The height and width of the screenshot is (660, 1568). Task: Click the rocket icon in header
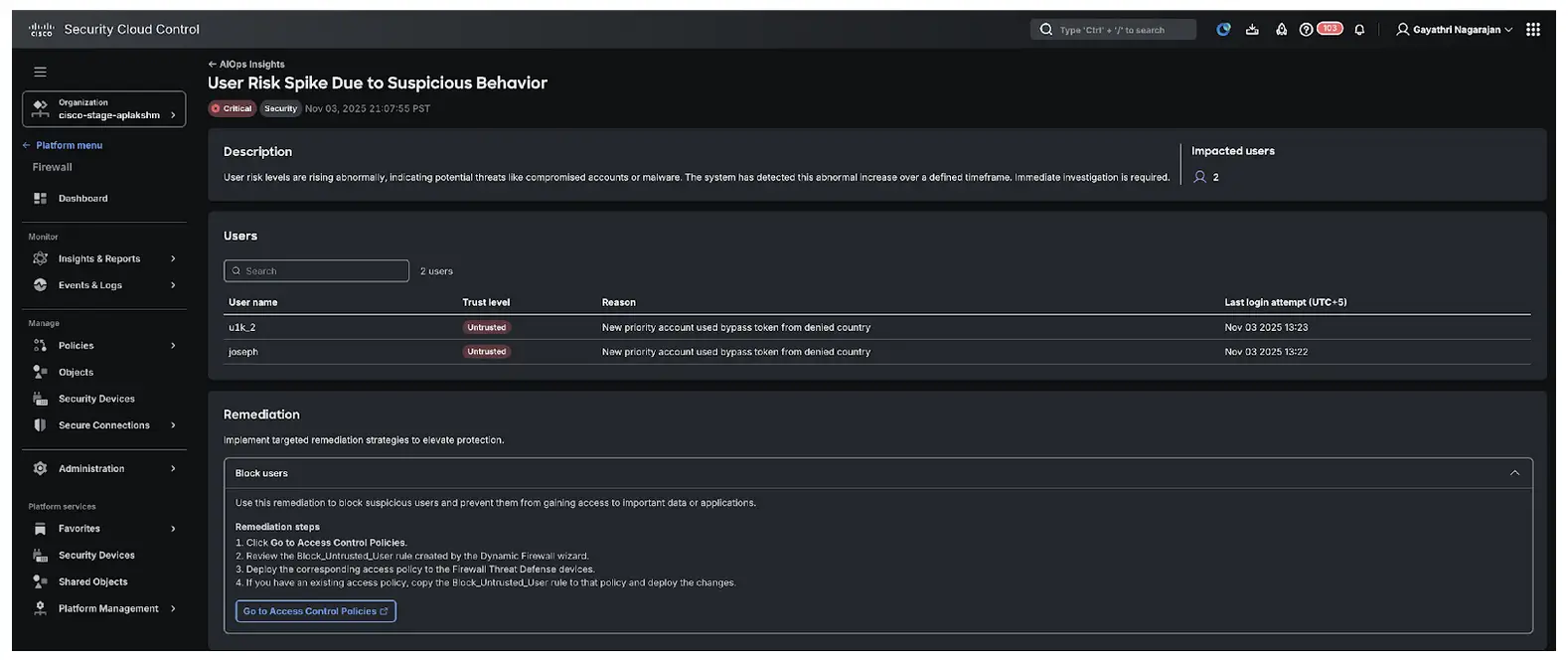click(x=1281, y=30)
